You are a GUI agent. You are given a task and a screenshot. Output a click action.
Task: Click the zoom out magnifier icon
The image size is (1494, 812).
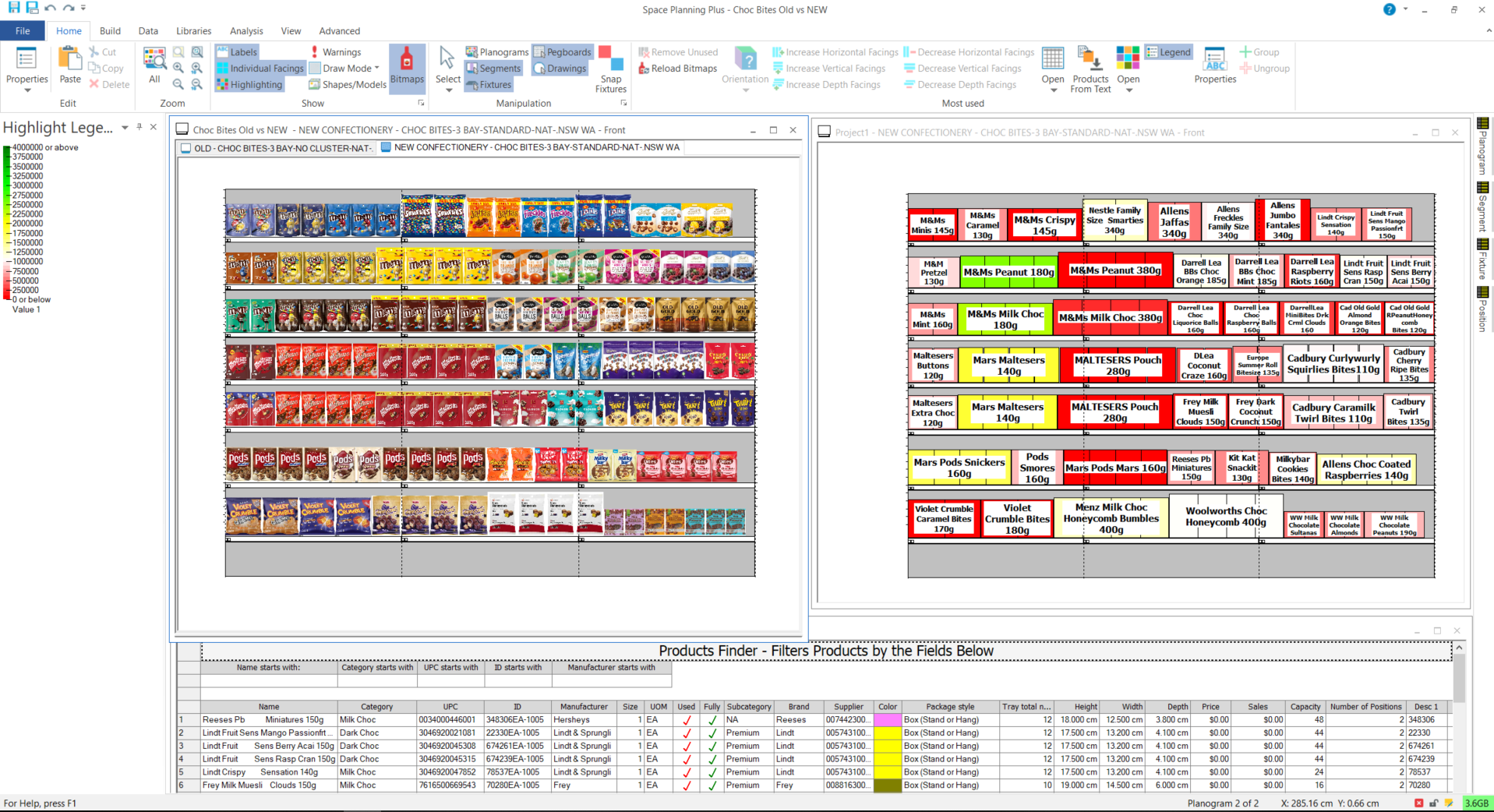click(x=178, y=84)
